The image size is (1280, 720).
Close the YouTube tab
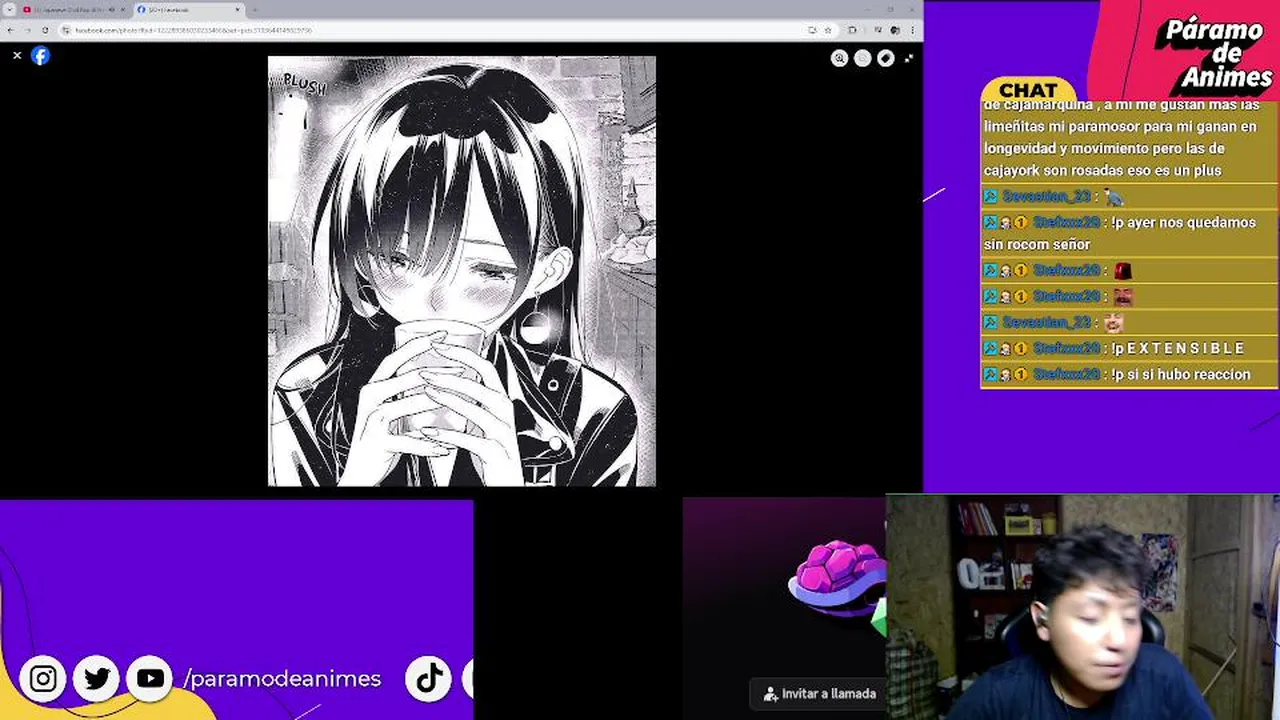point(124,10)
